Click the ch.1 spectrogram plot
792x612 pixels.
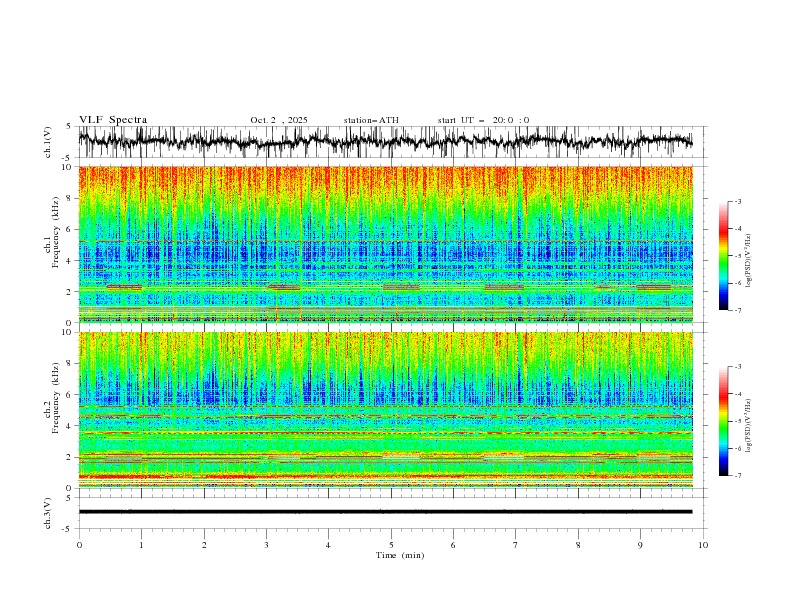[385, 244]
